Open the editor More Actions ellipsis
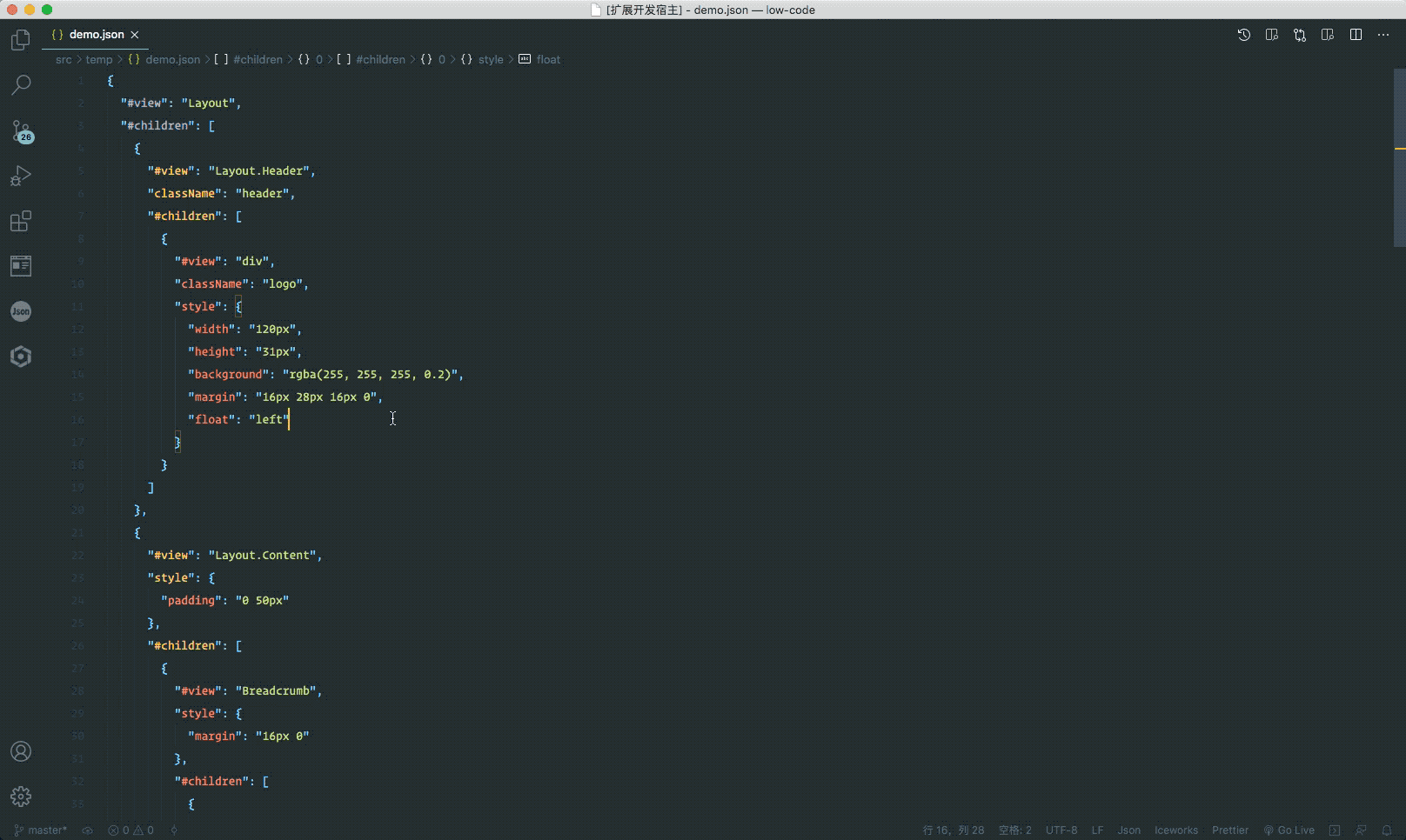Screen dimensions: 1406x840 (1383, 35)
